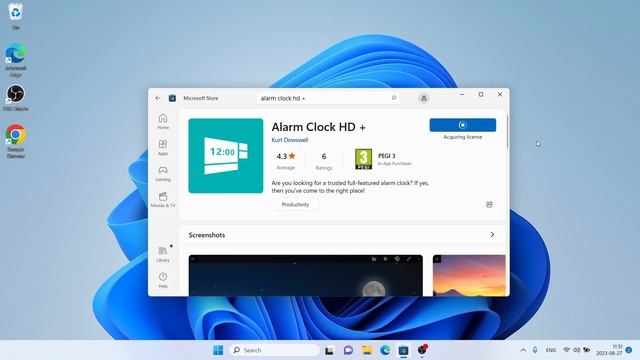Open Library in Store sidebar
Image resolution: width=640 pixels, height=360 pixels.
click(x=163, y=254)
